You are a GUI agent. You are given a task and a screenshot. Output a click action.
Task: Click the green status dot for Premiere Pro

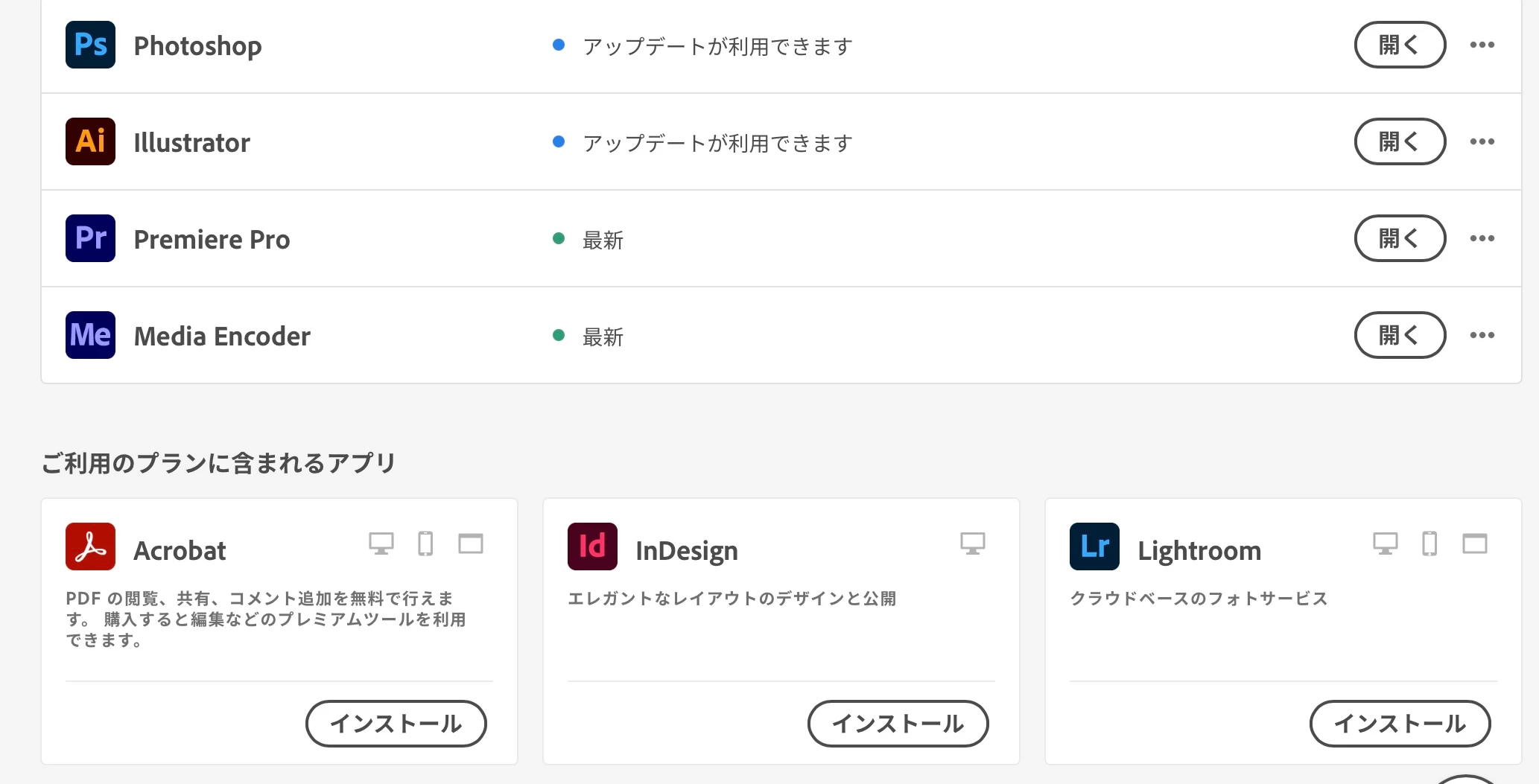[559, 238]
